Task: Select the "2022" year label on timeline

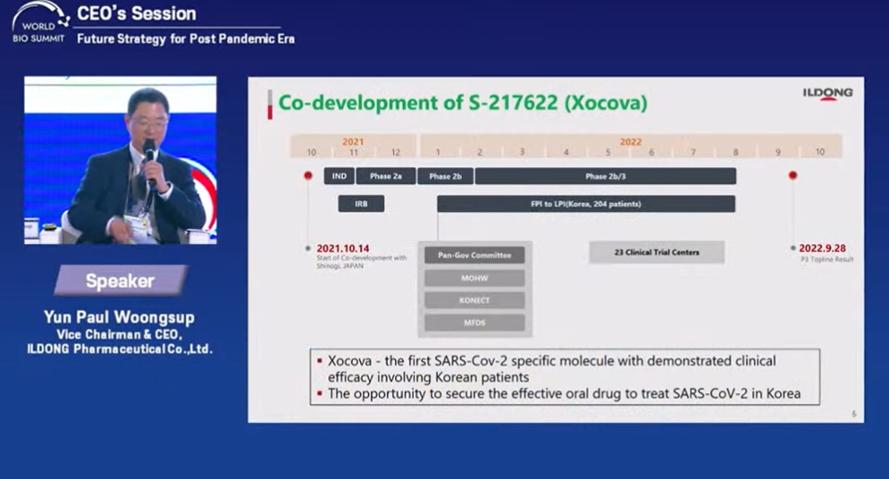Action: (630, 142)
